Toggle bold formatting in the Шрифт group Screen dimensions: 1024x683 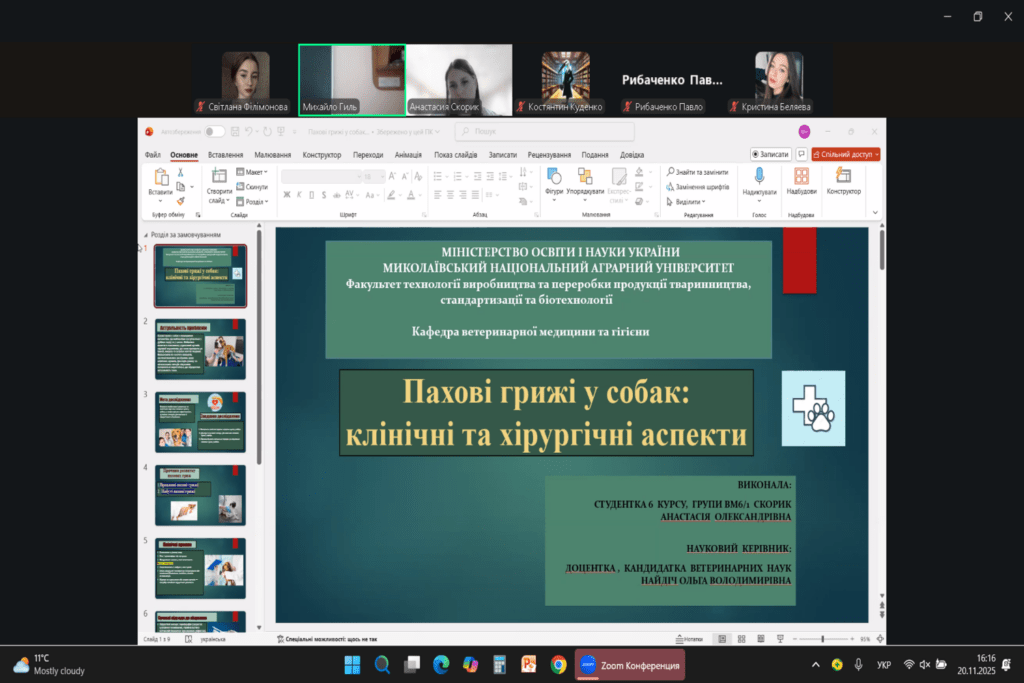point(286,194)
